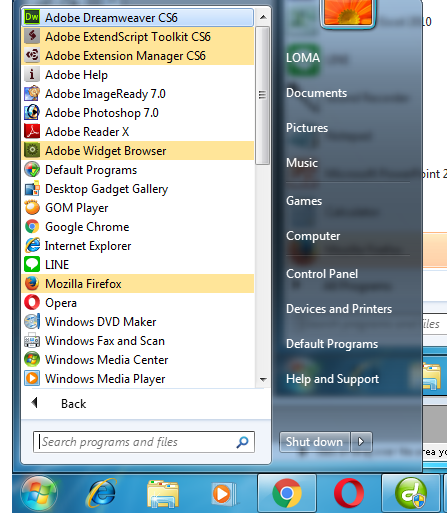Click the Adobe Widget Browser icon
447x513 pixels.
point(32,150)
